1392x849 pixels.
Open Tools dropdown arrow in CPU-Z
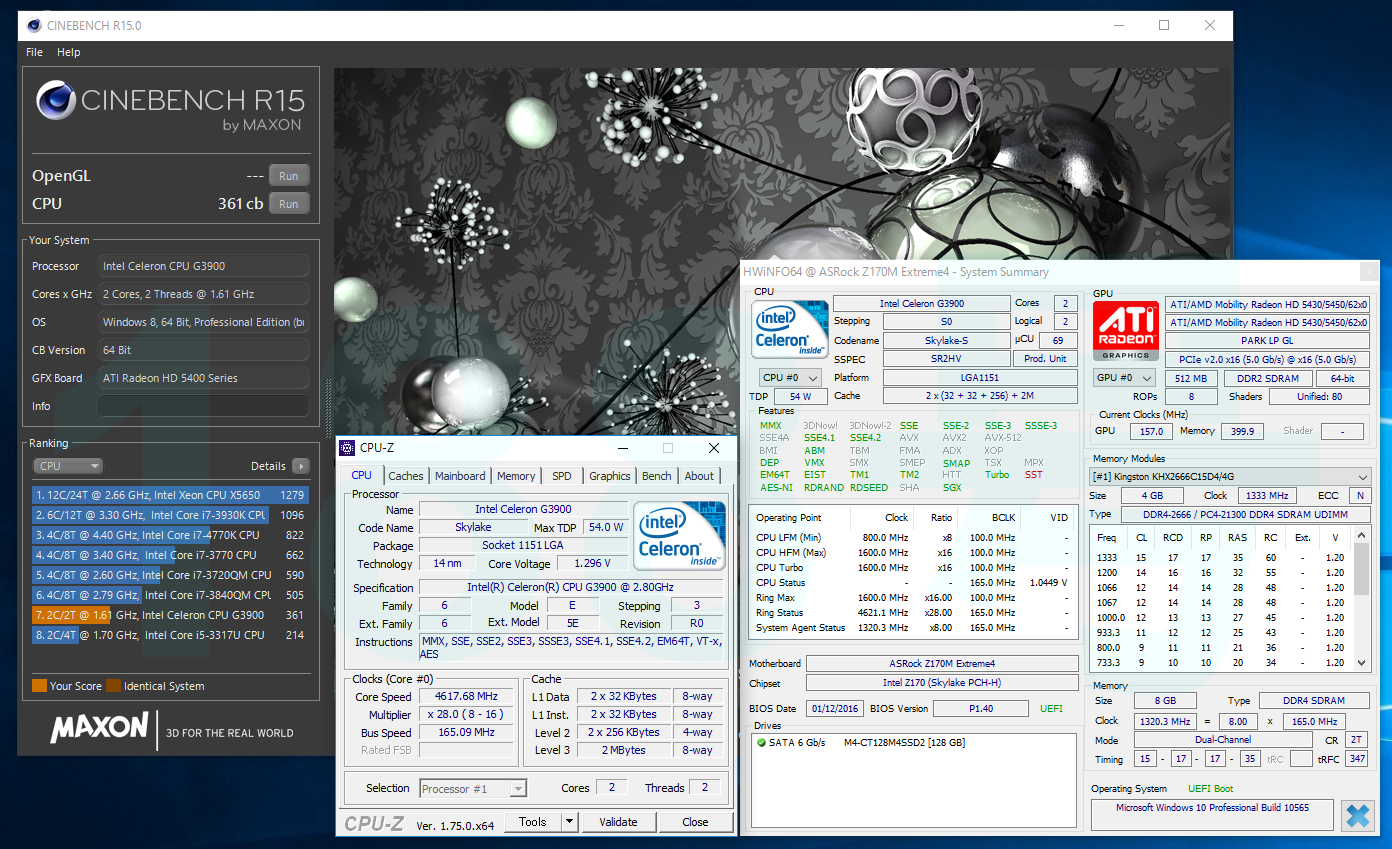(x=569, y=822)
